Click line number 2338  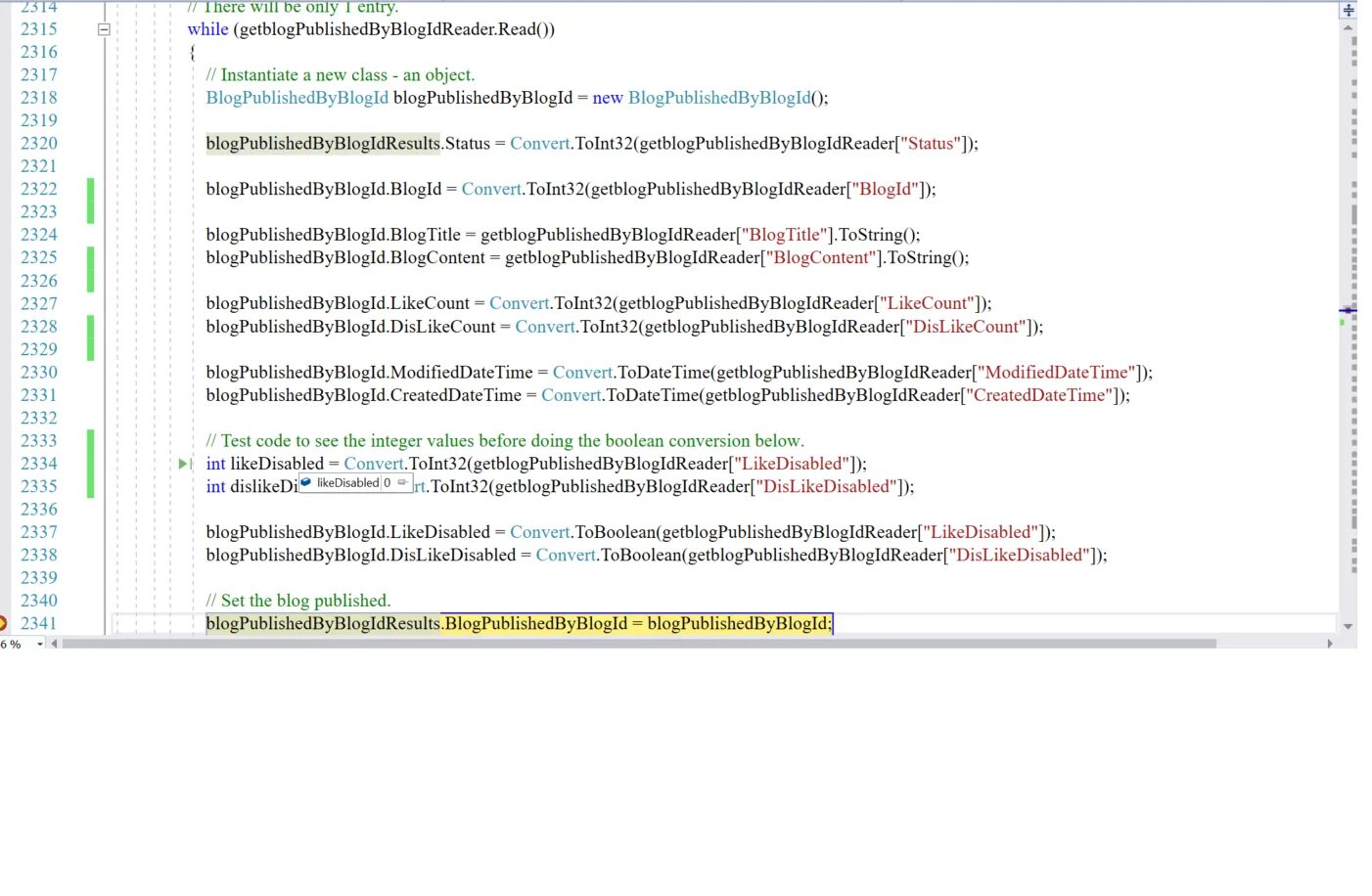39,555
